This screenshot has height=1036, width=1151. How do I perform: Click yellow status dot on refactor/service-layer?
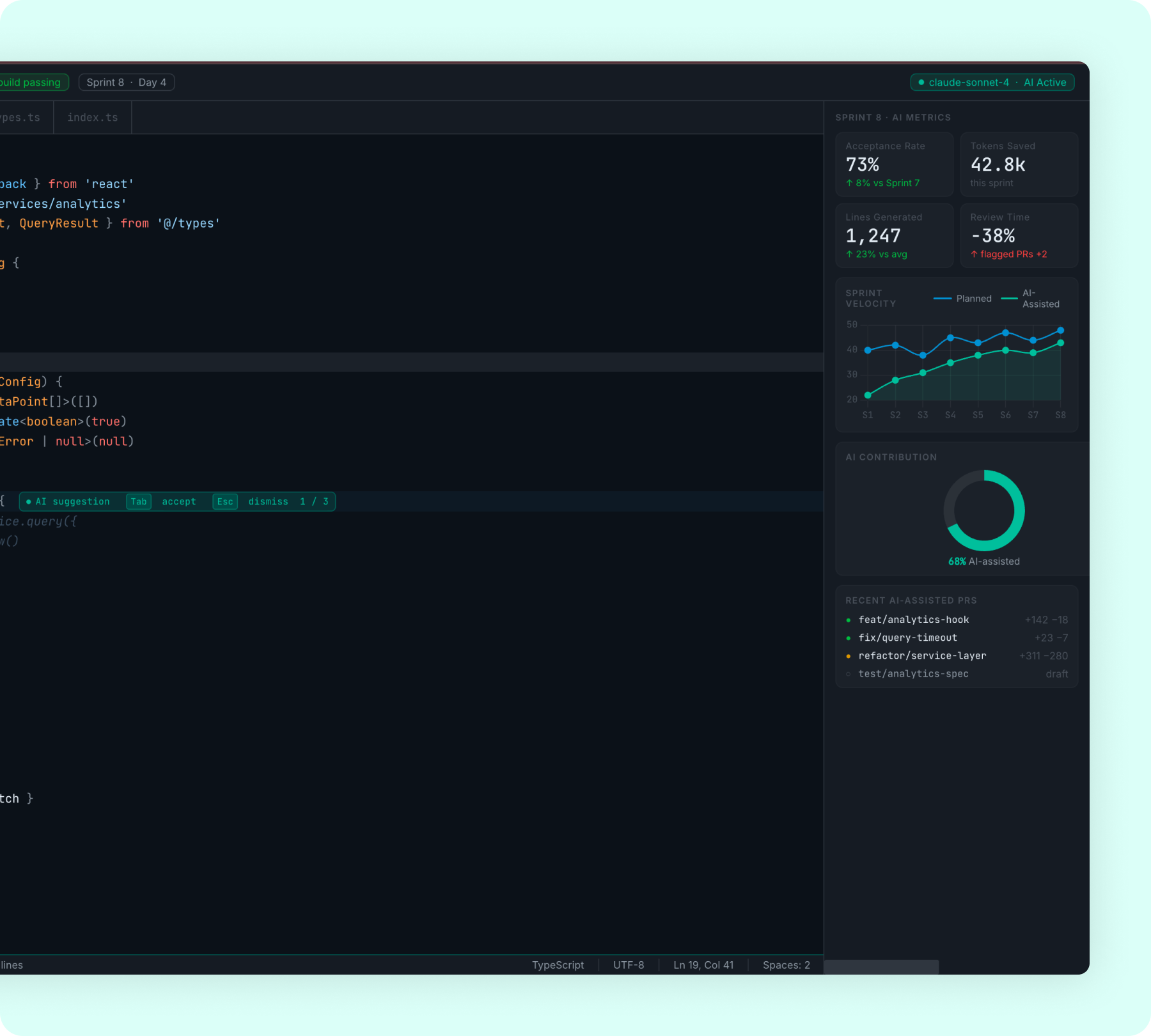[849, 655]
